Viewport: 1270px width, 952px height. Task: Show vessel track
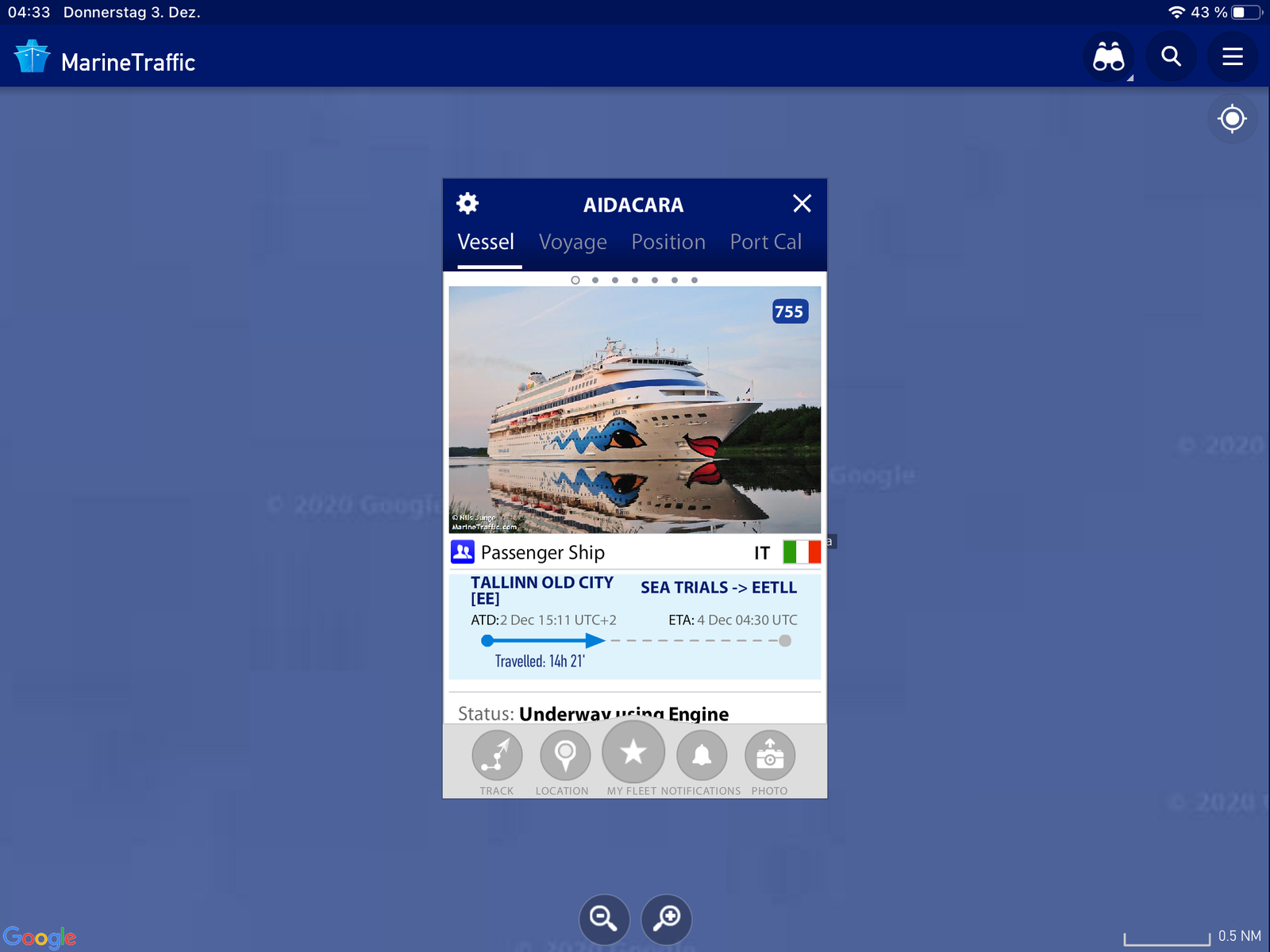(497, 755)
